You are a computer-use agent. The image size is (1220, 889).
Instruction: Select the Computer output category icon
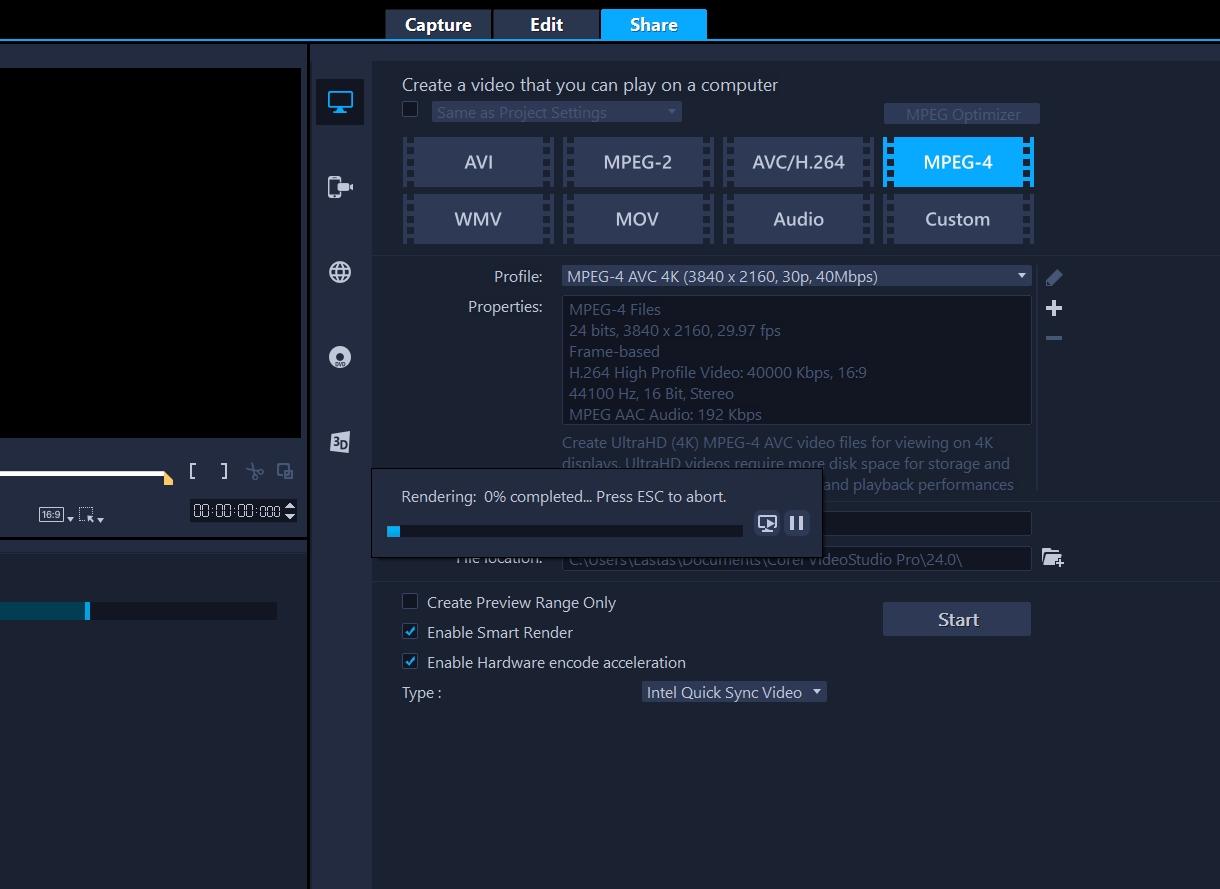coord(340,102)
